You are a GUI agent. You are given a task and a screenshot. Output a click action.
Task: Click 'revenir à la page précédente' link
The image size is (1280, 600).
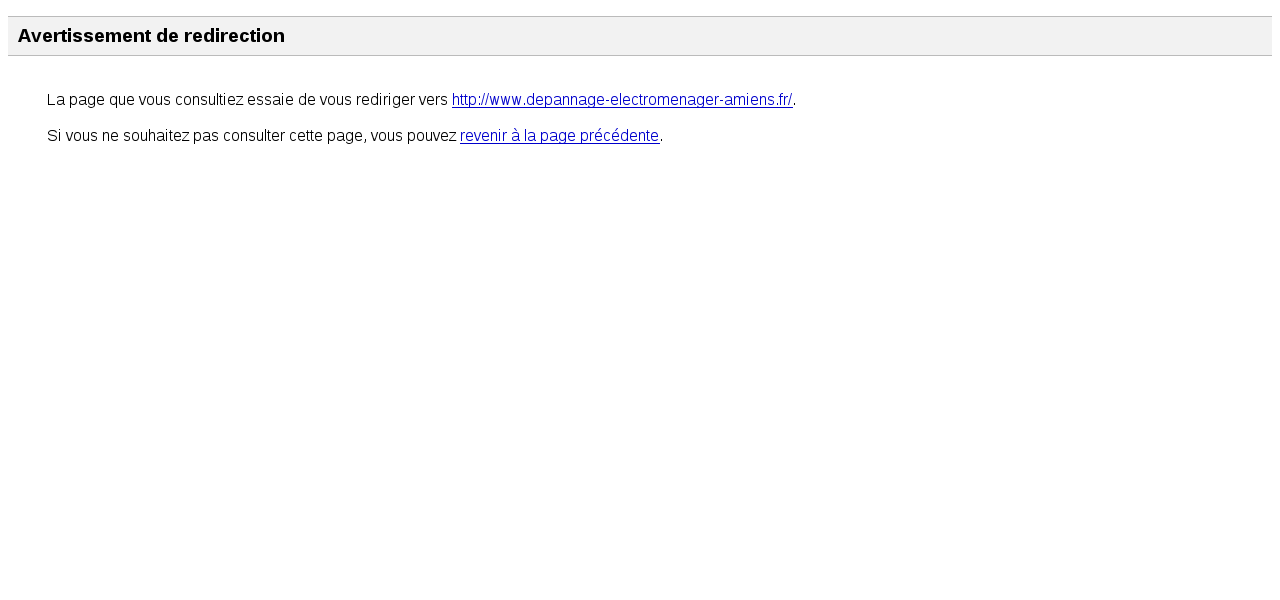click(559, 136)
